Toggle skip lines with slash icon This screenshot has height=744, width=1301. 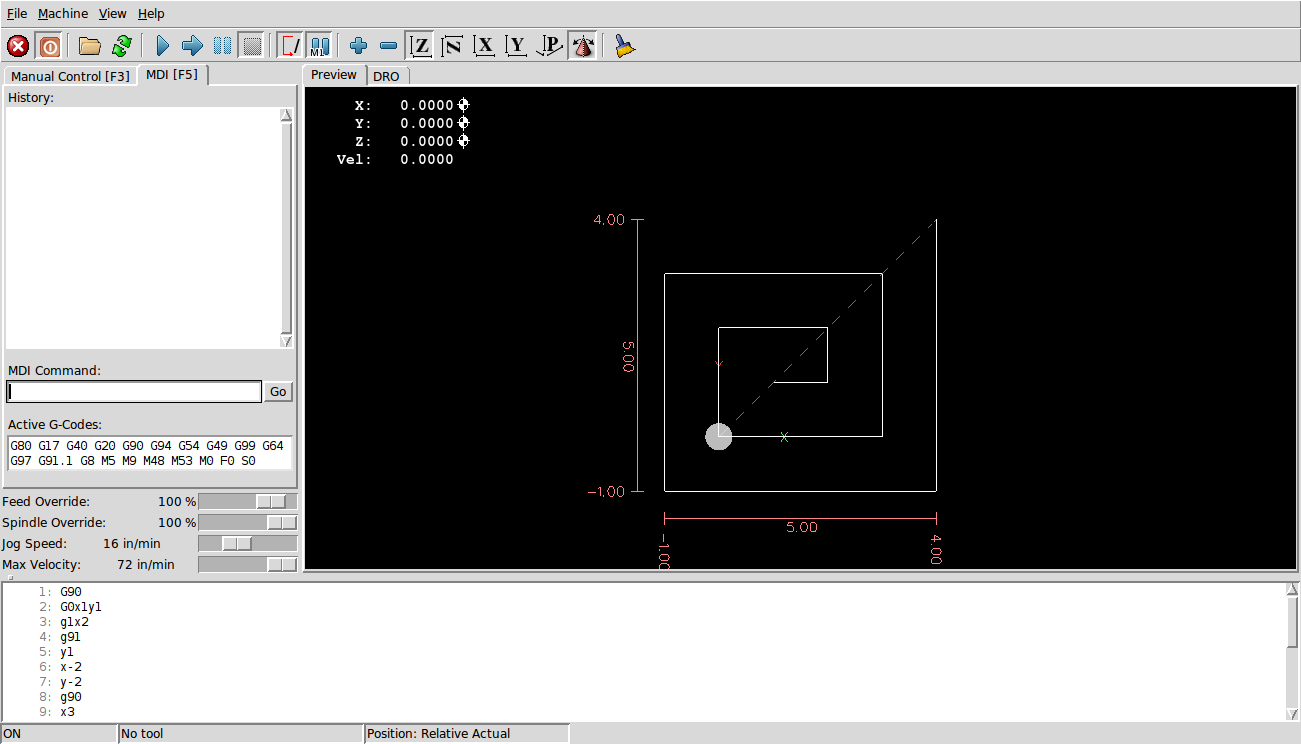291,46
